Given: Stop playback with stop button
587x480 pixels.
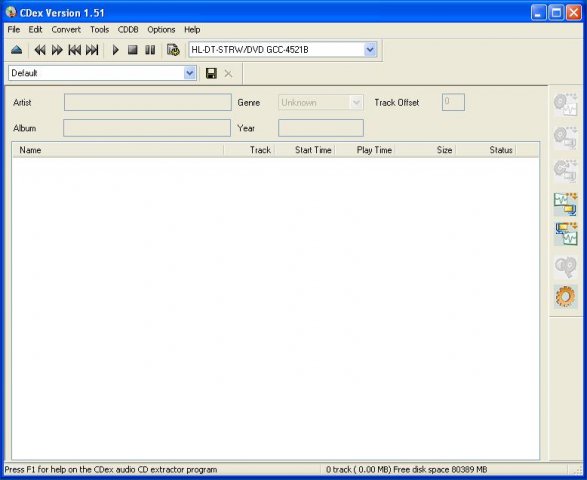Looking at the screenshot, I should tap(133, 50).
